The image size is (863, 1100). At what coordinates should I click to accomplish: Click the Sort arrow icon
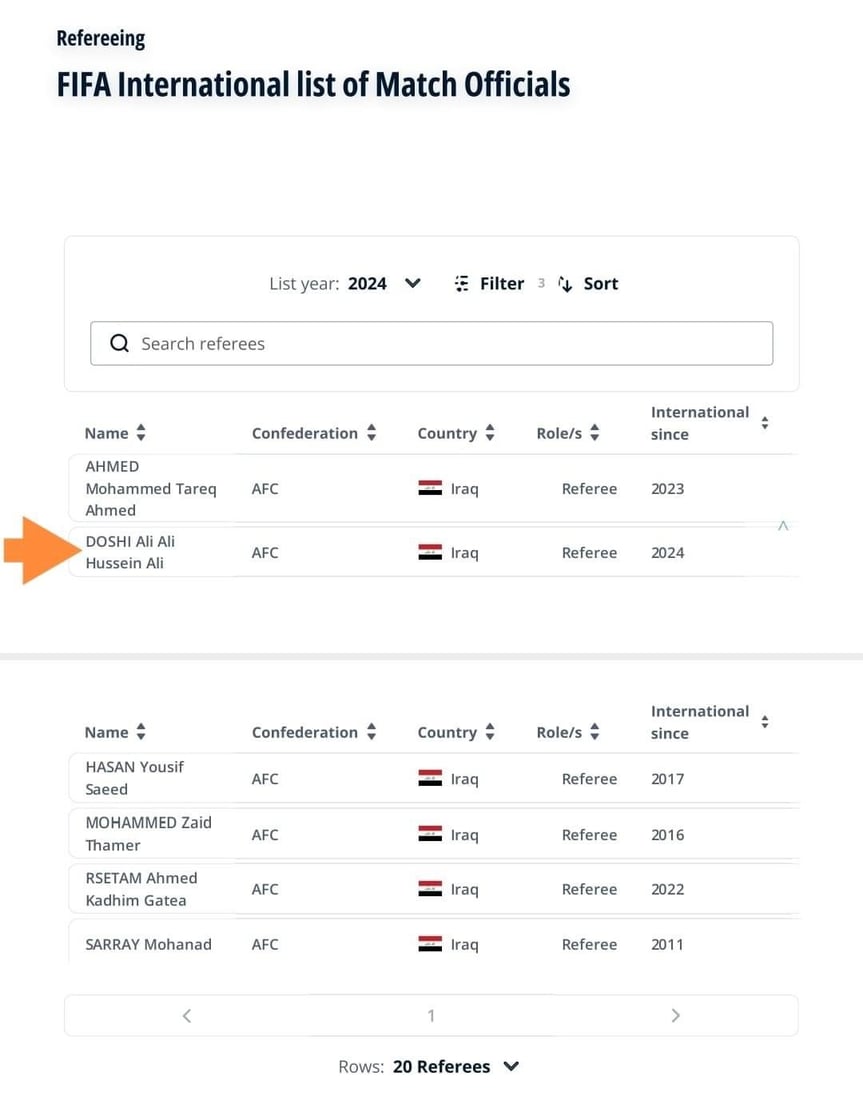coord(565,284)
